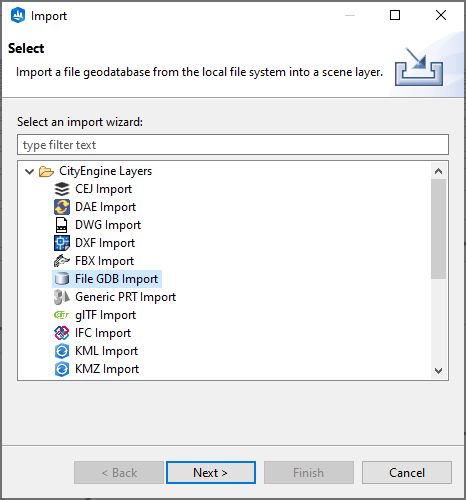Image resolution: width=466 pixels, height=500 pixels.
Task: Select the Generic PRT Import entry
Action: tap(125, 297)
